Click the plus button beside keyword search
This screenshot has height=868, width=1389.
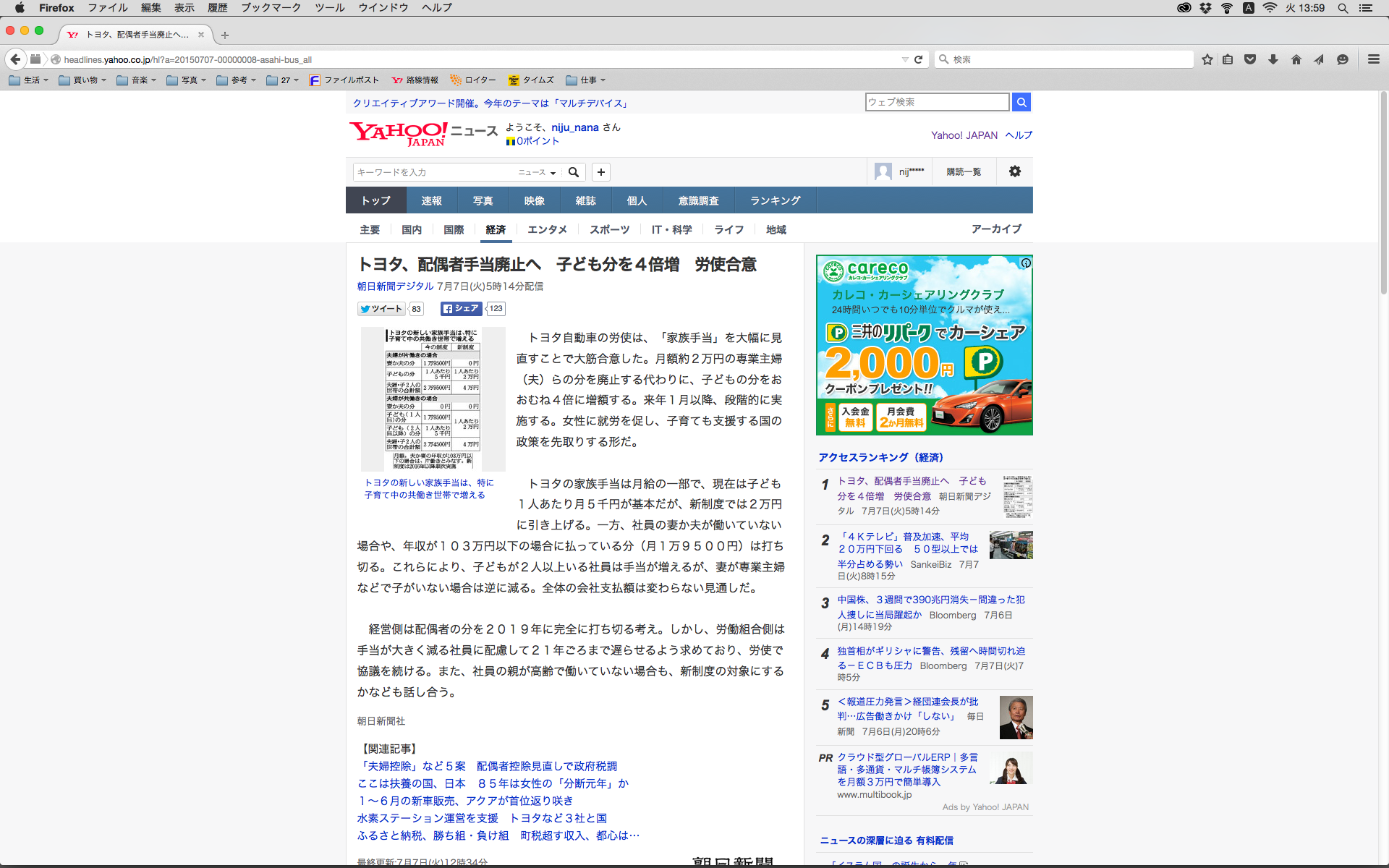pyautogui.click(x=600, y=172)
